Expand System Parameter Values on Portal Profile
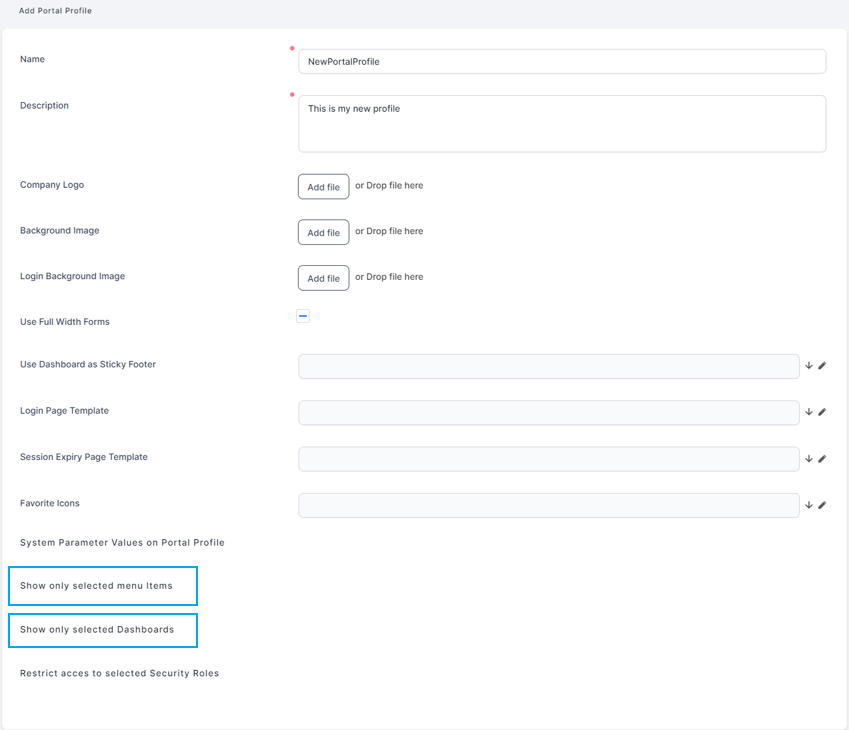The width and height of the screenshot is (849, 730). coord(122,543)
